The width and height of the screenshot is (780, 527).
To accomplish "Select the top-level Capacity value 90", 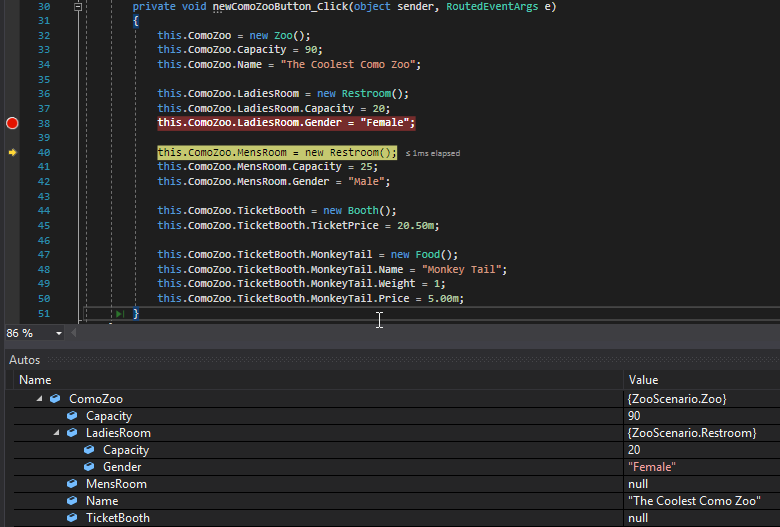I will click(x=634, y=416).
